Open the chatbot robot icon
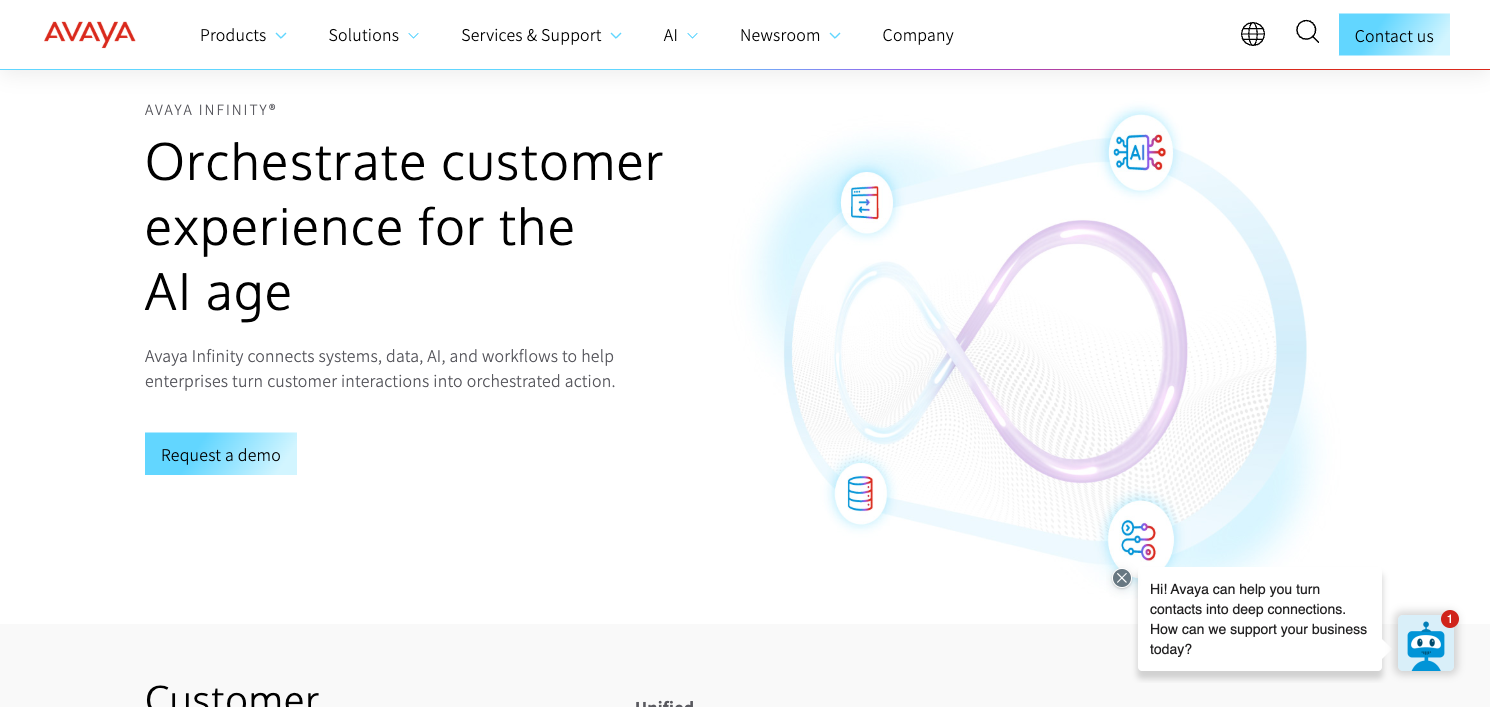 click(x=1425, y=644)
